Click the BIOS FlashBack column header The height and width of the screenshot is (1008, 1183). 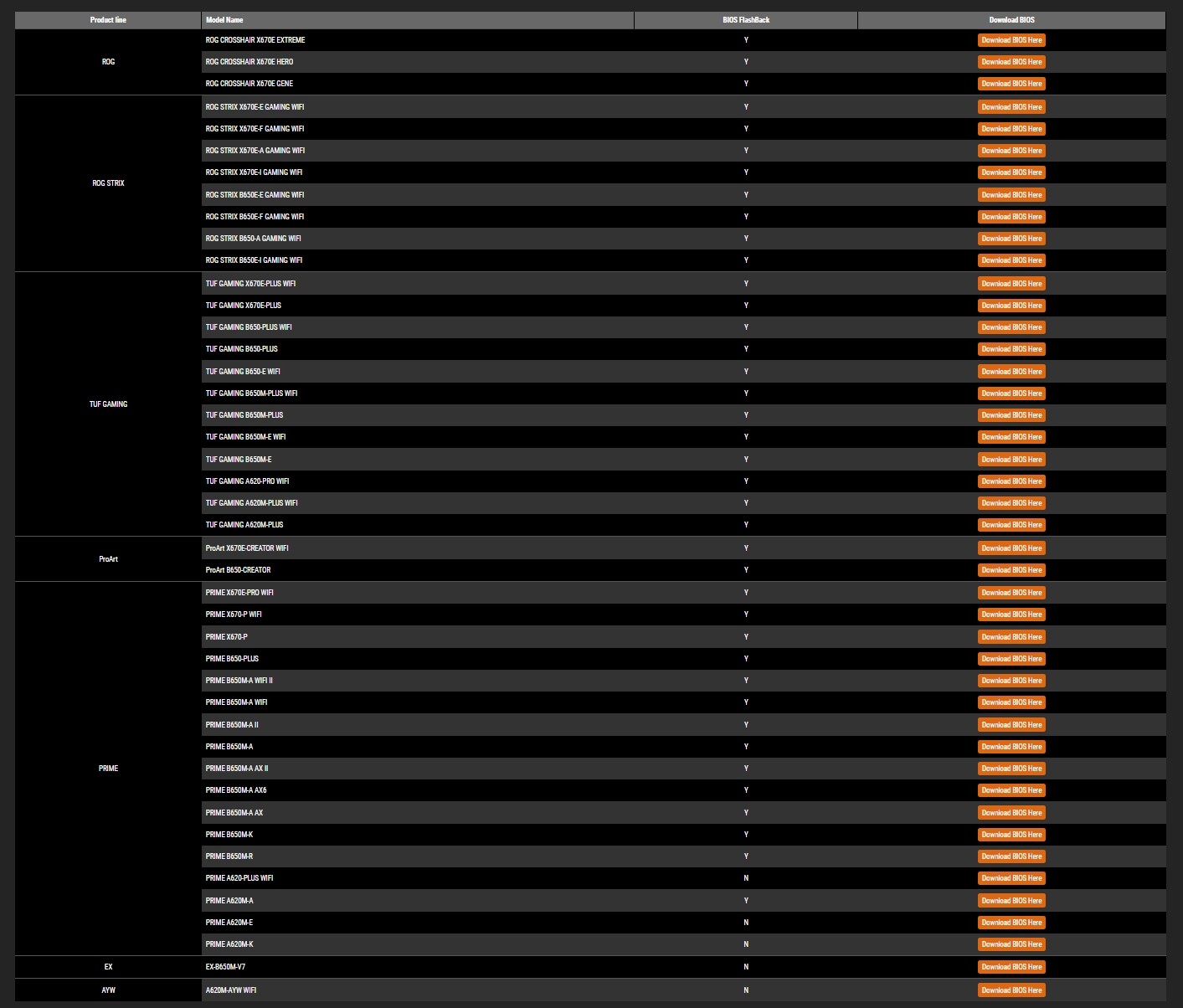tap(745, 20)
